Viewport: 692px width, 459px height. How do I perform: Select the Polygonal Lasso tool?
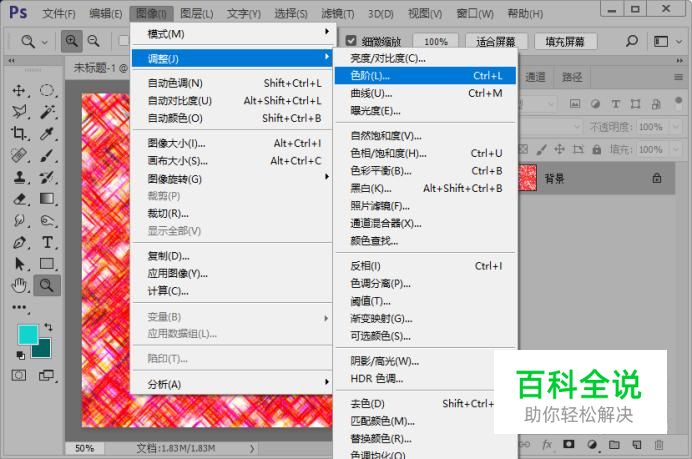19,112
